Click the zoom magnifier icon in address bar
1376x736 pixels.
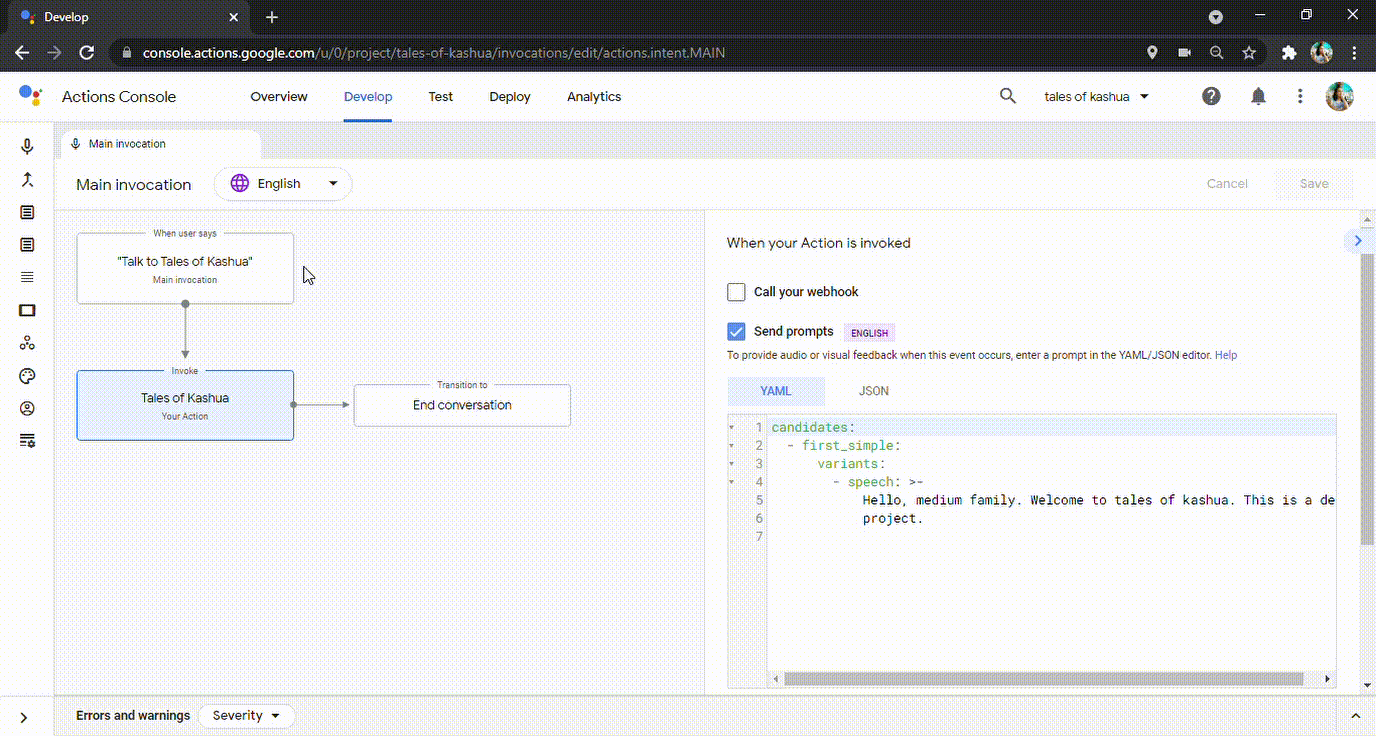[1216, 53]
